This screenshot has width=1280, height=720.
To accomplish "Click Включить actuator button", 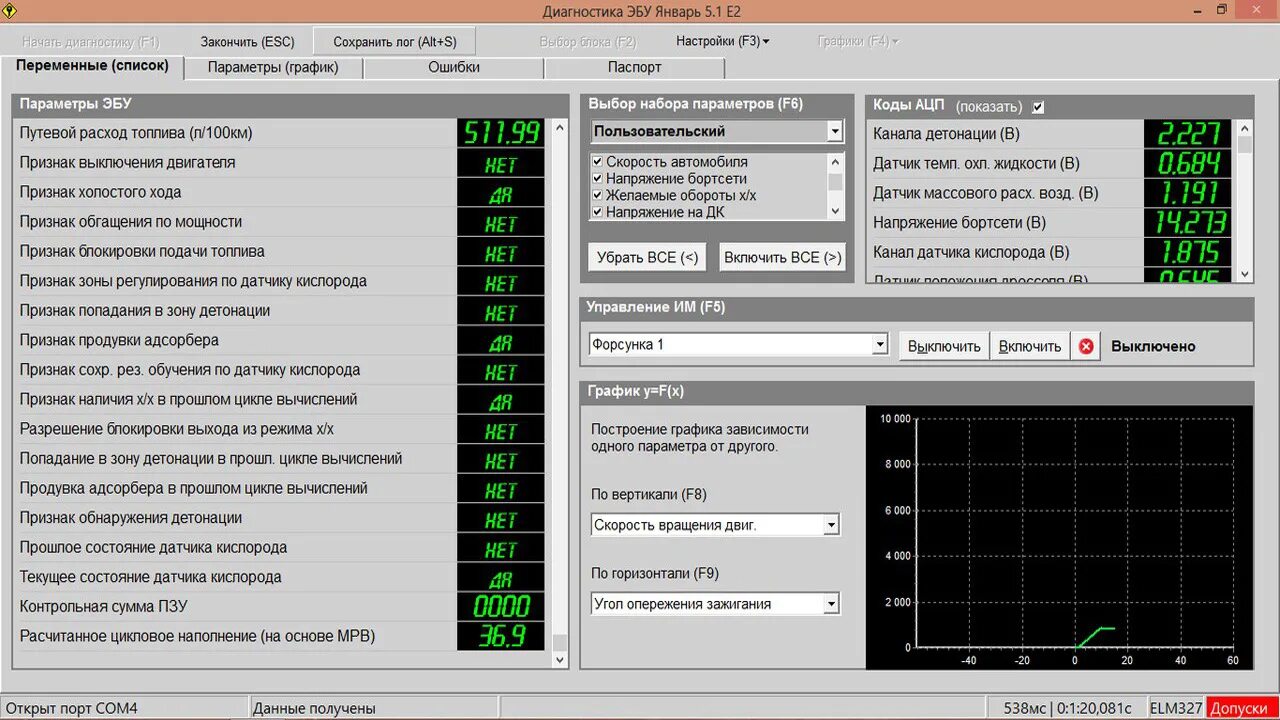I will point(1030,346).
